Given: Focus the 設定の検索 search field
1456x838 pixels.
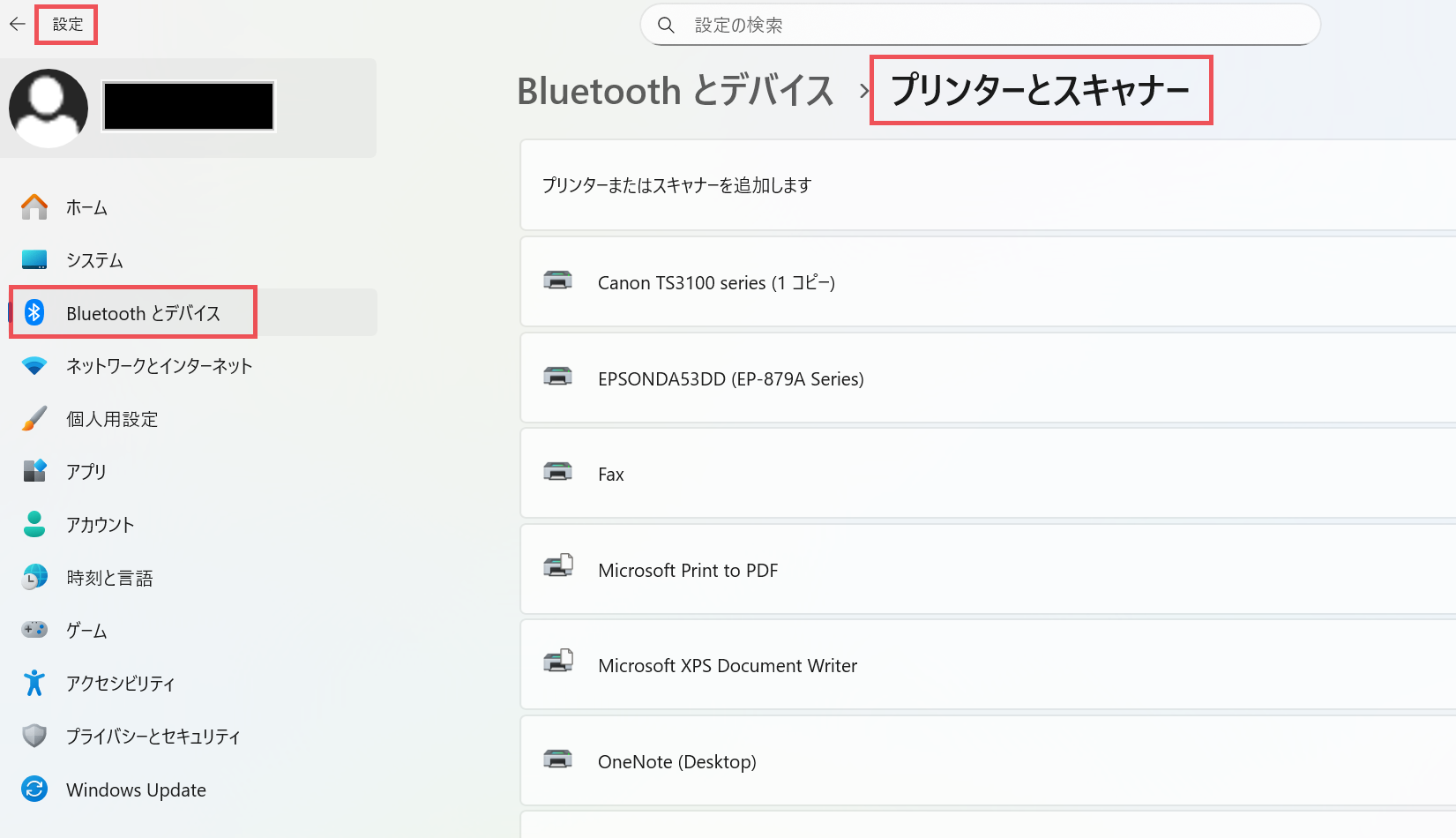Looking at the screenshot, I should pyautogui.click(x=997, y=26).
